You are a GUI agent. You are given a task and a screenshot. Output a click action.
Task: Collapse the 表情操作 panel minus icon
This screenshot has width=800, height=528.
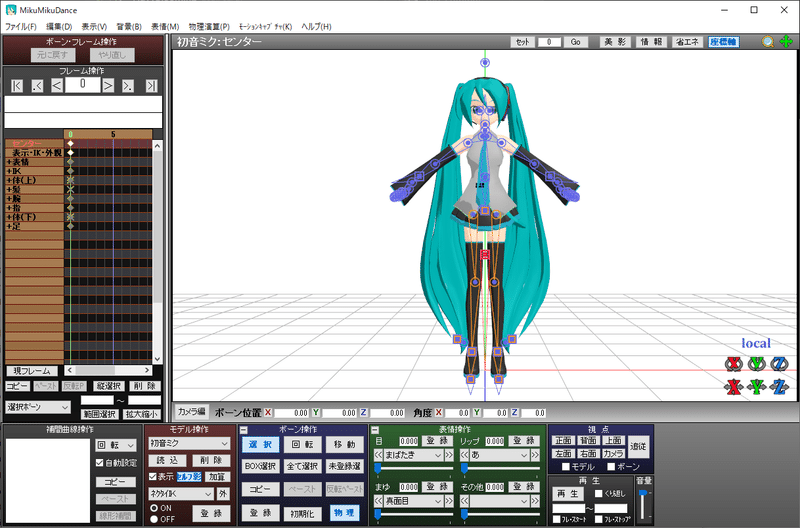tap(375, 430)
